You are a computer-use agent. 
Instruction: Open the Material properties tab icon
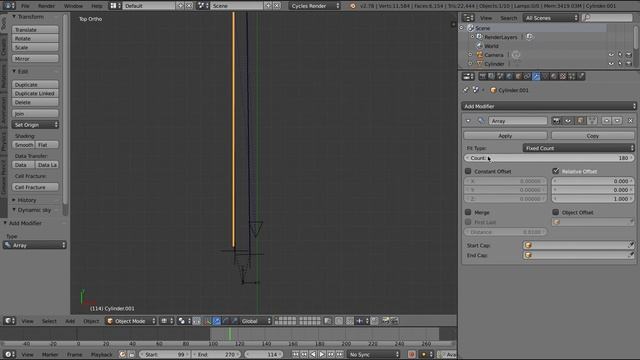click(x=554, y=76)
